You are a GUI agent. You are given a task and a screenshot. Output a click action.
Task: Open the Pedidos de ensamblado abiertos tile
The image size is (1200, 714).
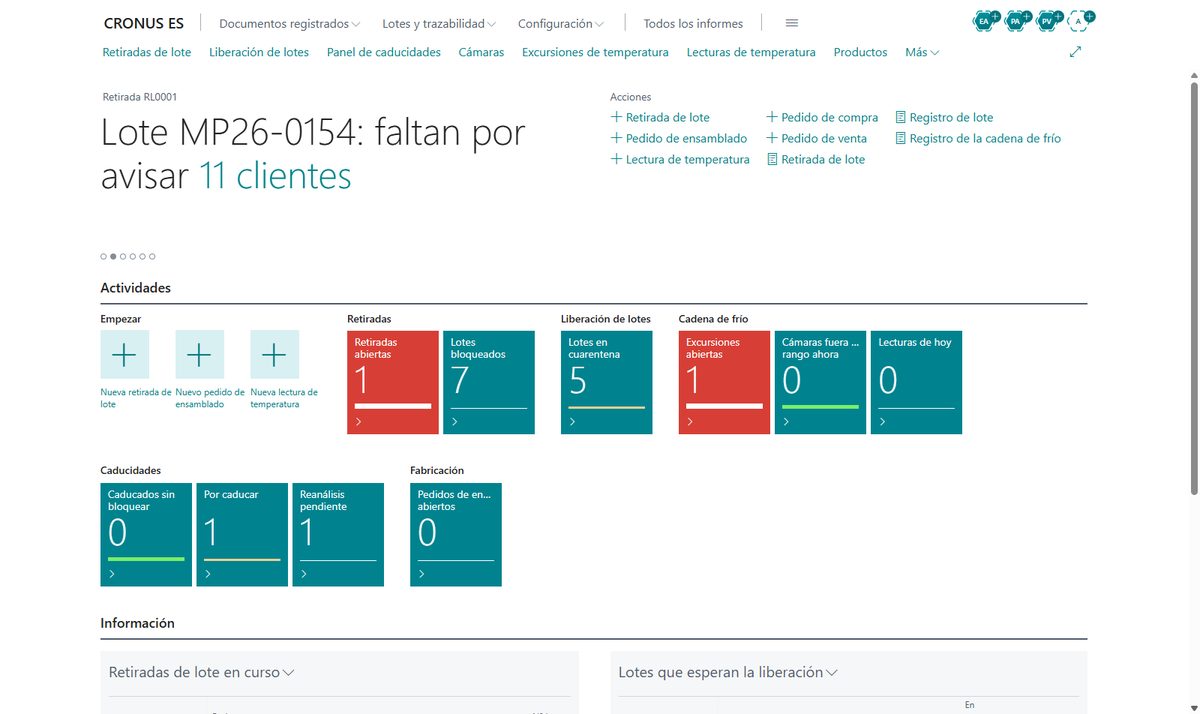click(x=456, y=534)
